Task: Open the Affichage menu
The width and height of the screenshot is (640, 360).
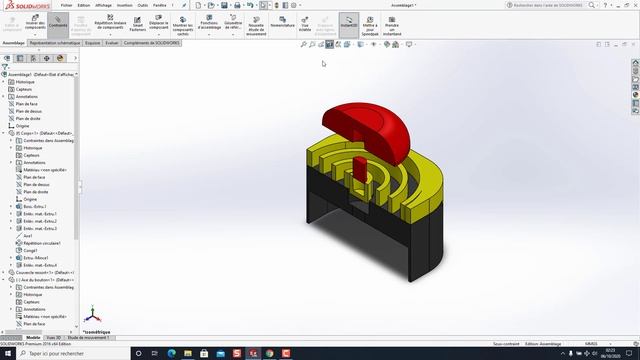Action: (x=103, y=5)
